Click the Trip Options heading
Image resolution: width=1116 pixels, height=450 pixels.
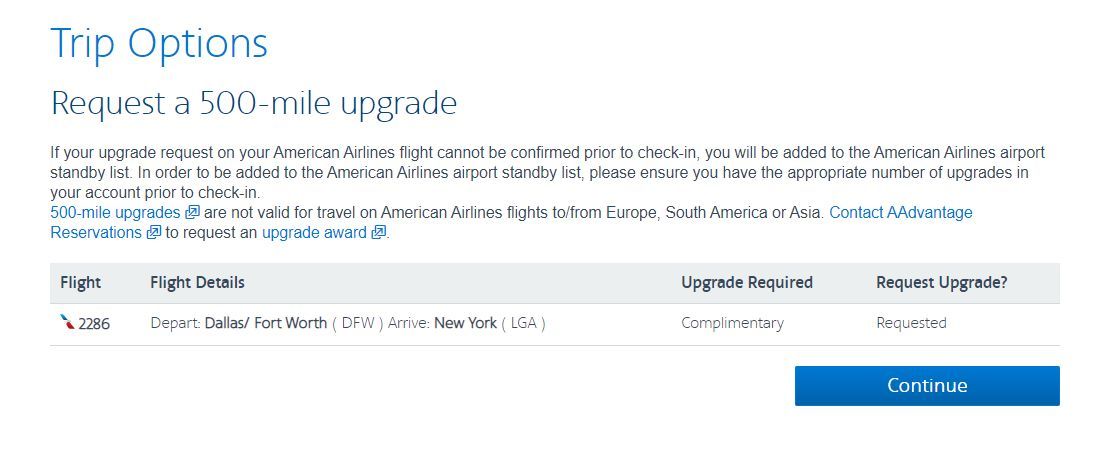pos(159,43)
